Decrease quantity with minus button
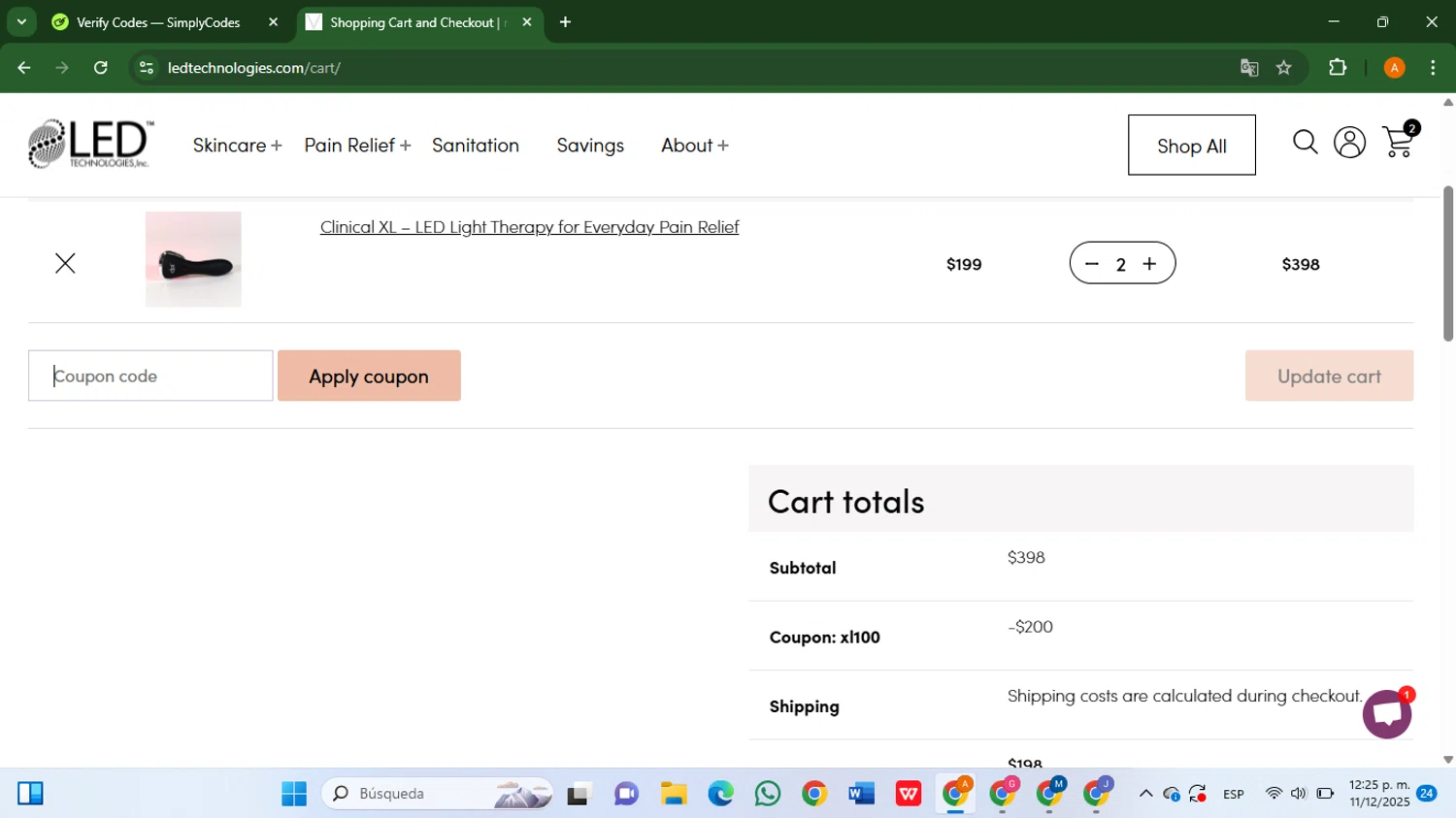This screenshot has width=1456, height=818. [x=1092, y=264]
